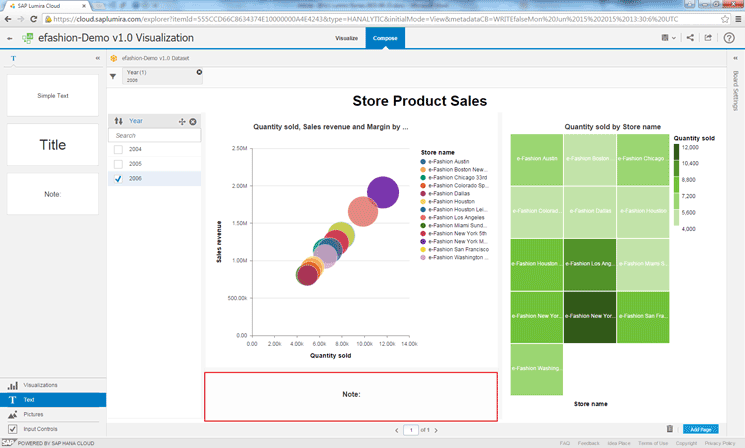Image resolution: width=745 pixels, height=448 pixels.
Task: Click the e-Fashion Austin legend color dot
Action: click(423, 162)
